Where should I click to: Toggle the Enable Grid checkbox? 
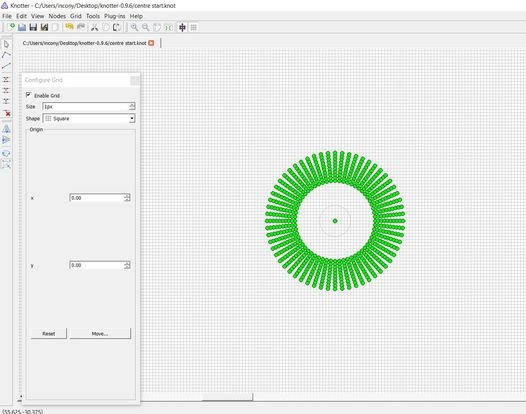point(29,95)
